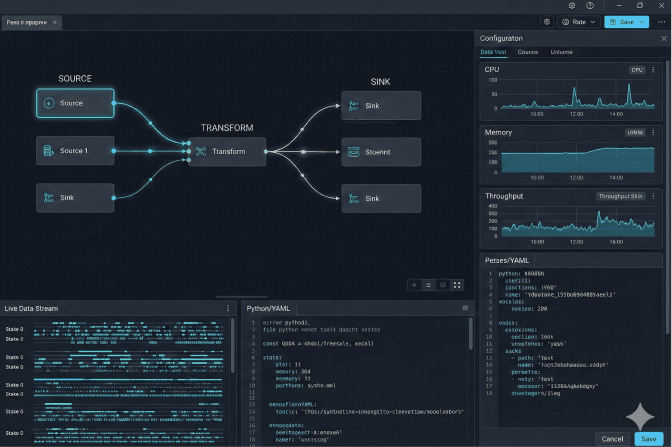
Task: Switch to the Counce tab
Action: tap(527, 51)
